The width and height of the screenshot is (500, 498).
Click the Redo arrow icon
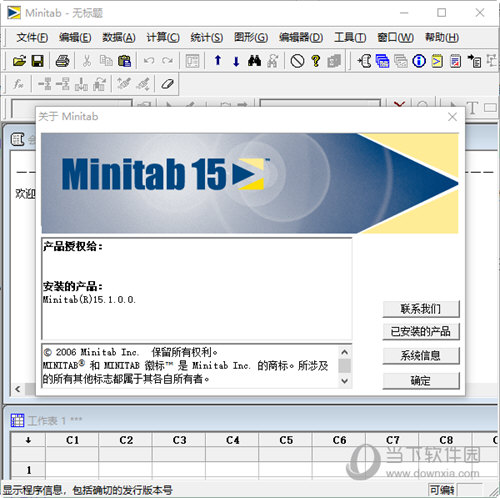(167, 61)
